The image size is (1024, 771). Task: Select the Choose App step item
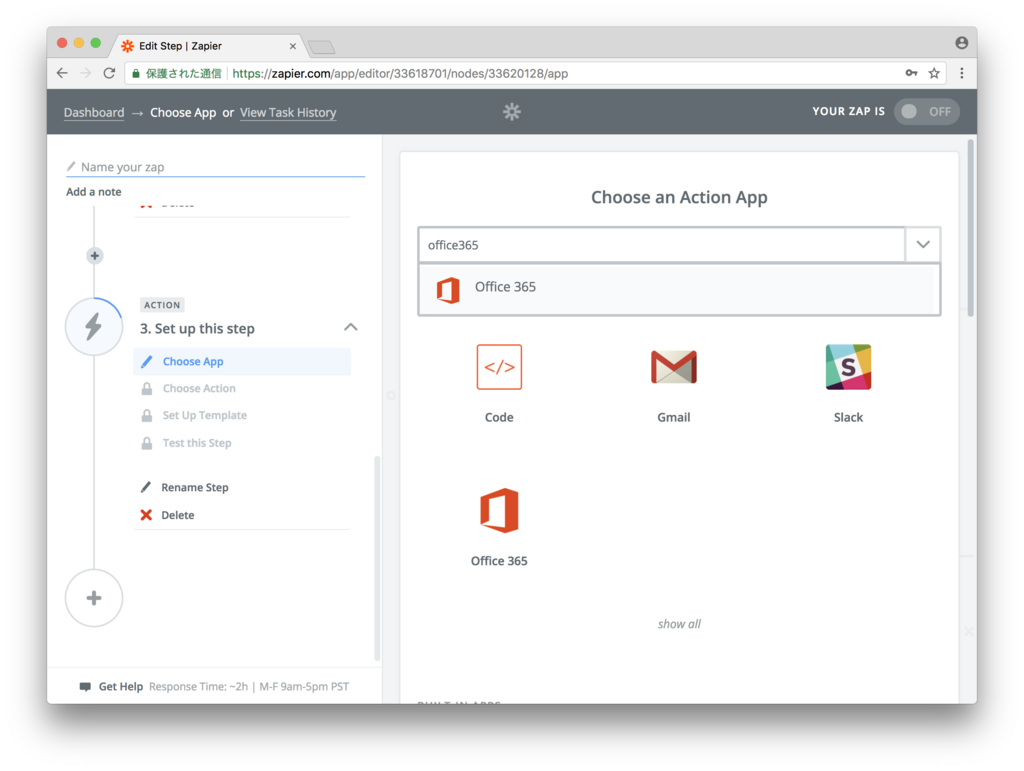(242, 362)
